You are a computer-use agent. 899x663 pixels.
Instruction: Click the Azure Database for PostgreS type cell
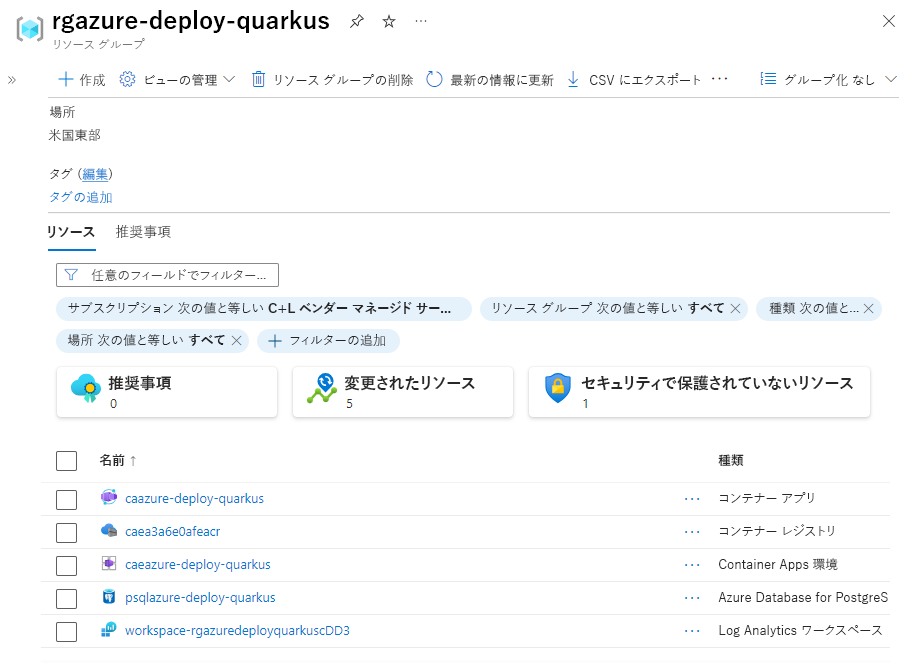click(x=803, y=598)
